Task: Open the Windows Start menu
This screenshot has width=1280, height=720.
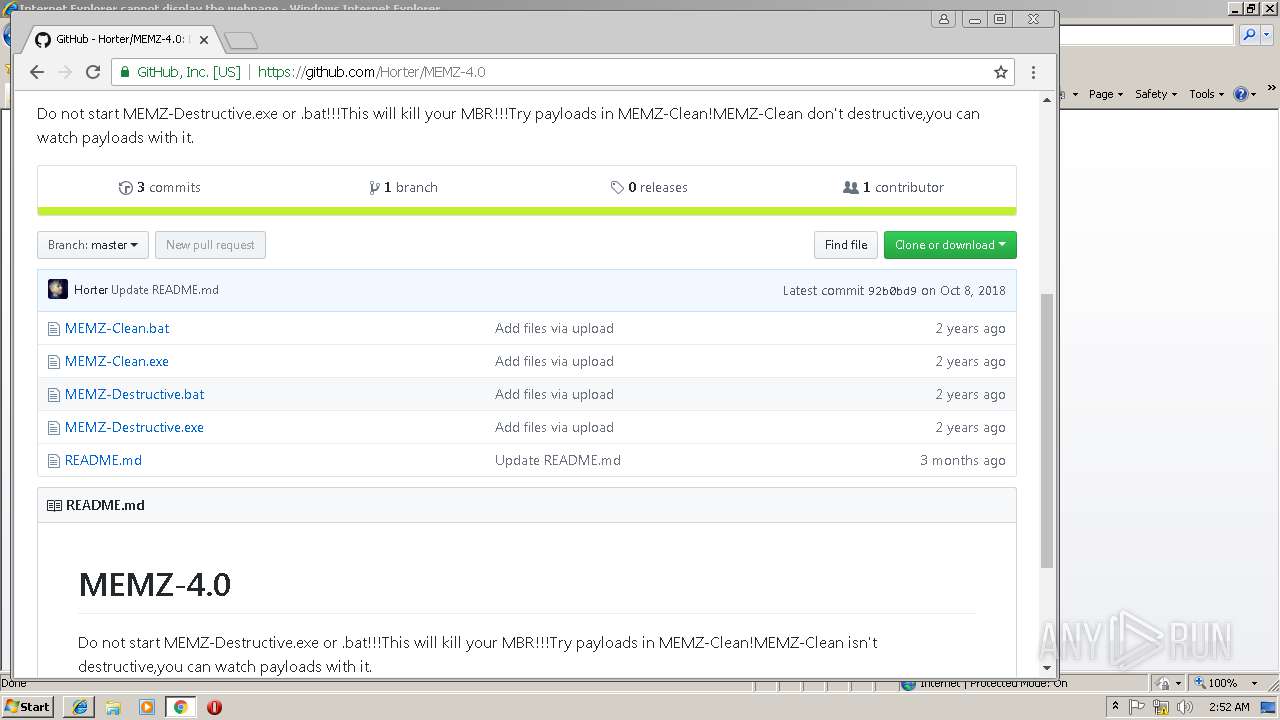Action: 28,706
